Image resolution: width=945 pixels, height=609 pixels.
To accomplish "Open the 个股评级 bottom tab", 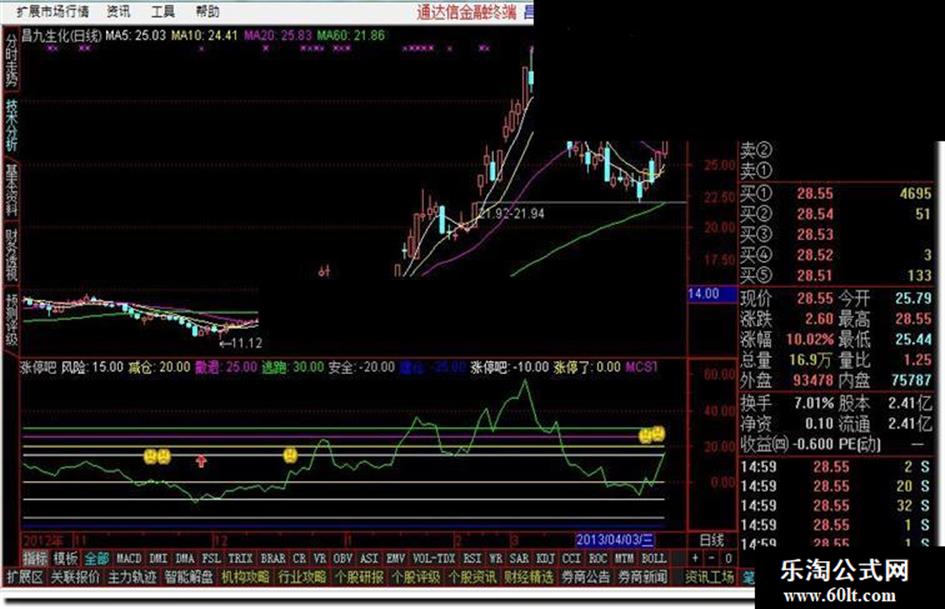I will point(415,577).
